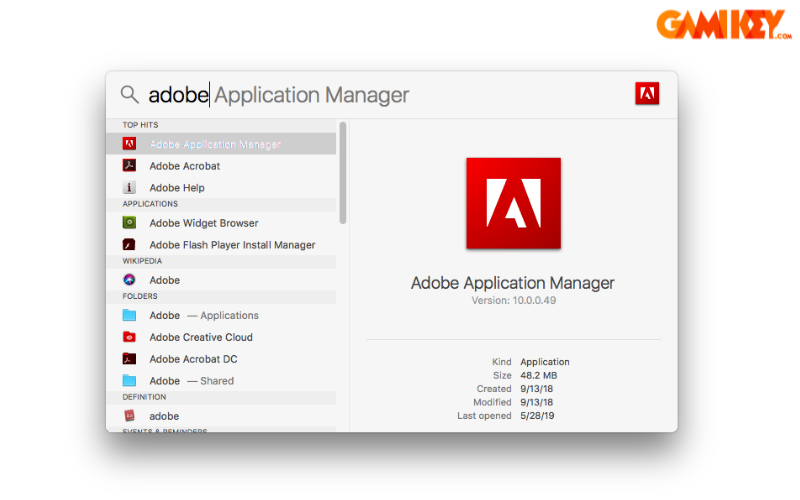Click the Adobe — Shared folder icon

[x=129, y=381]
